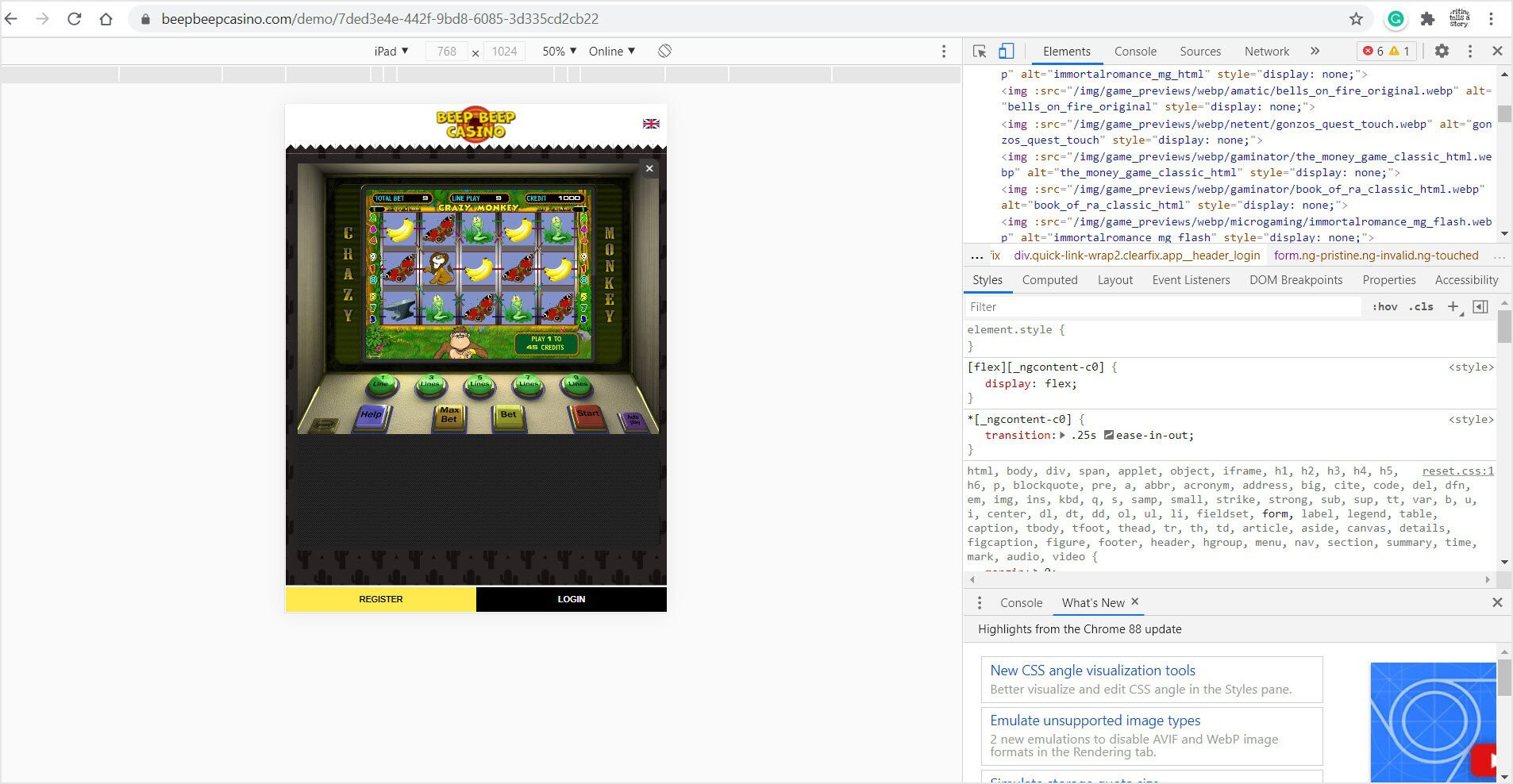The image size is (1513, 784).
Task: Open DevTools settings gear
Action: (x=1442, y=51)
